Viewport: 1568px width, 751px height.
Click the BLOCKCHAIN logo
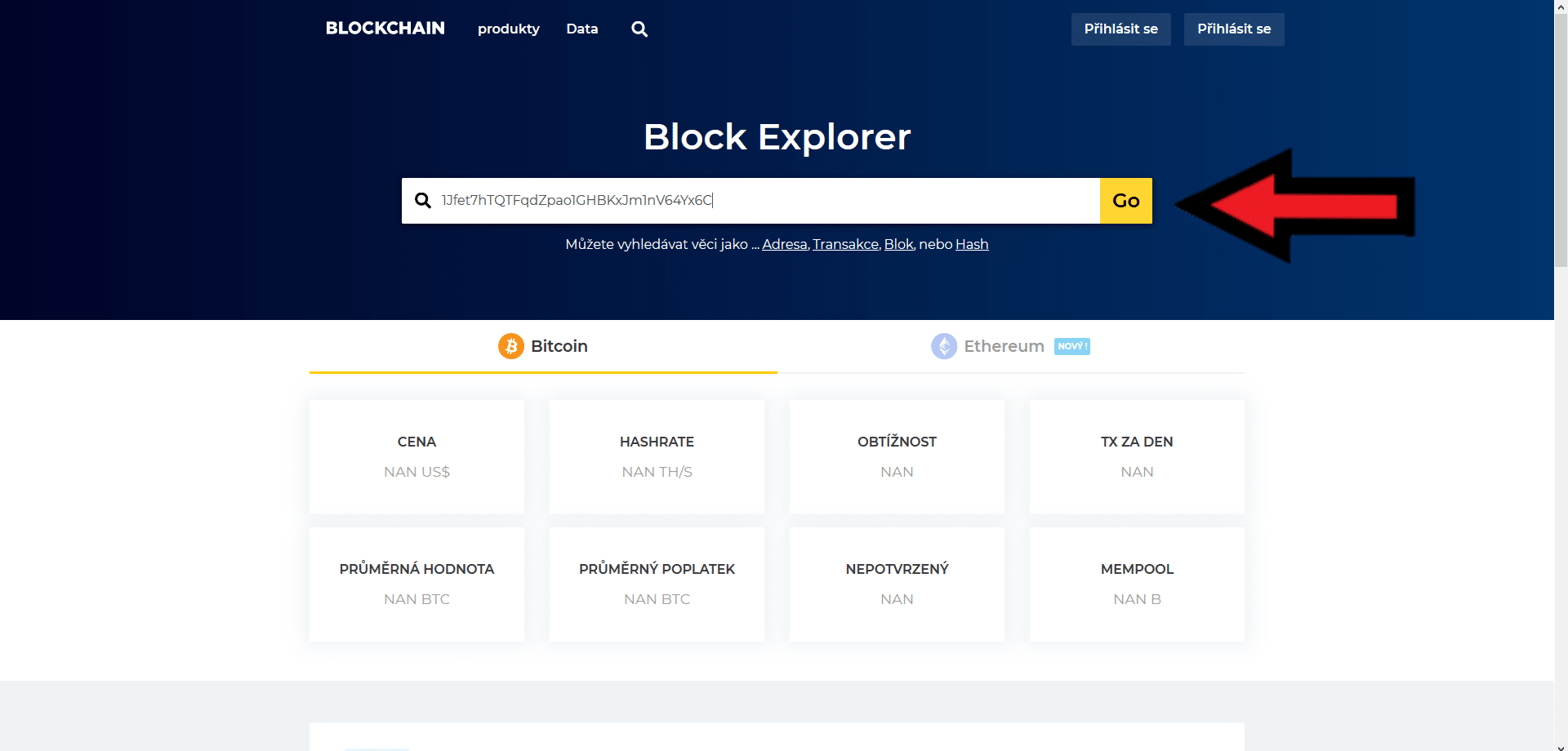coord(385,29)
